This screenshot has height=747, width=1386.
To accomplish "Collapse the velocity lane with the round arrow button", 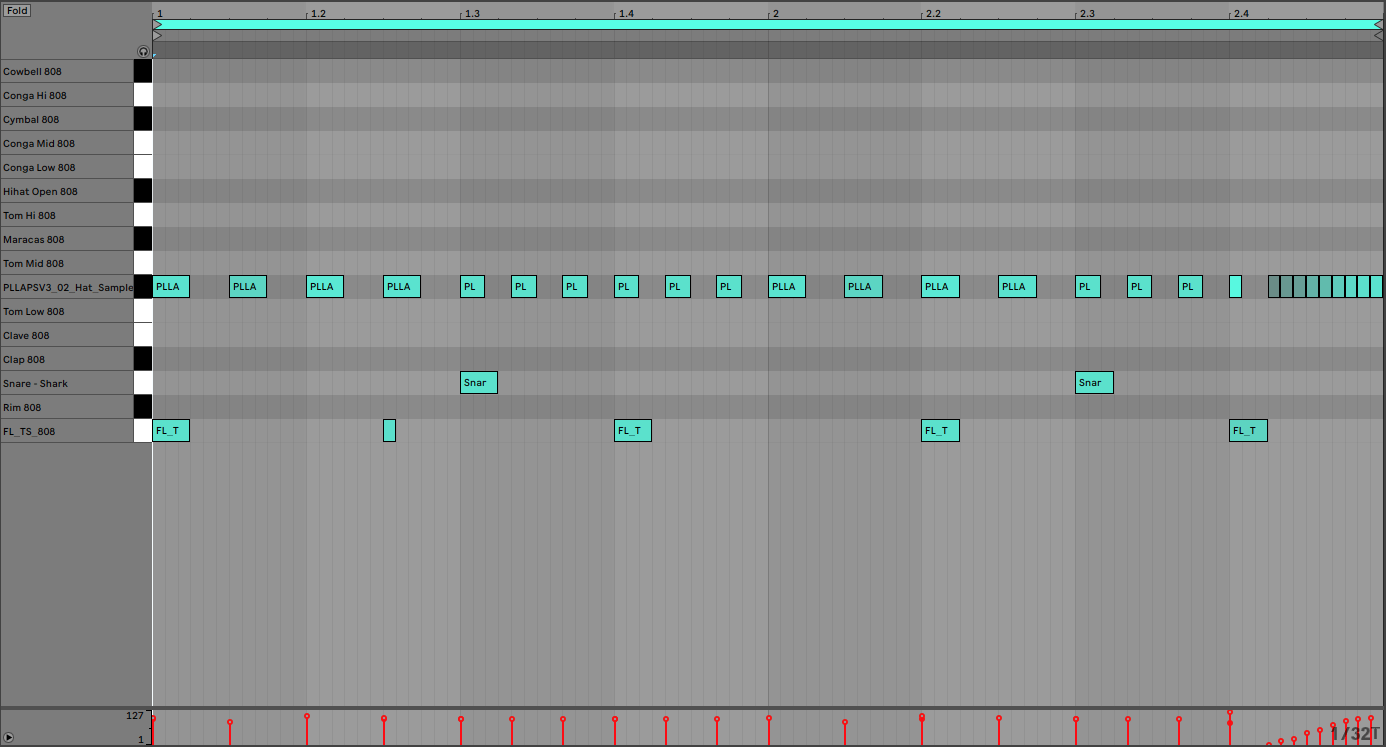I will [9, 737].
